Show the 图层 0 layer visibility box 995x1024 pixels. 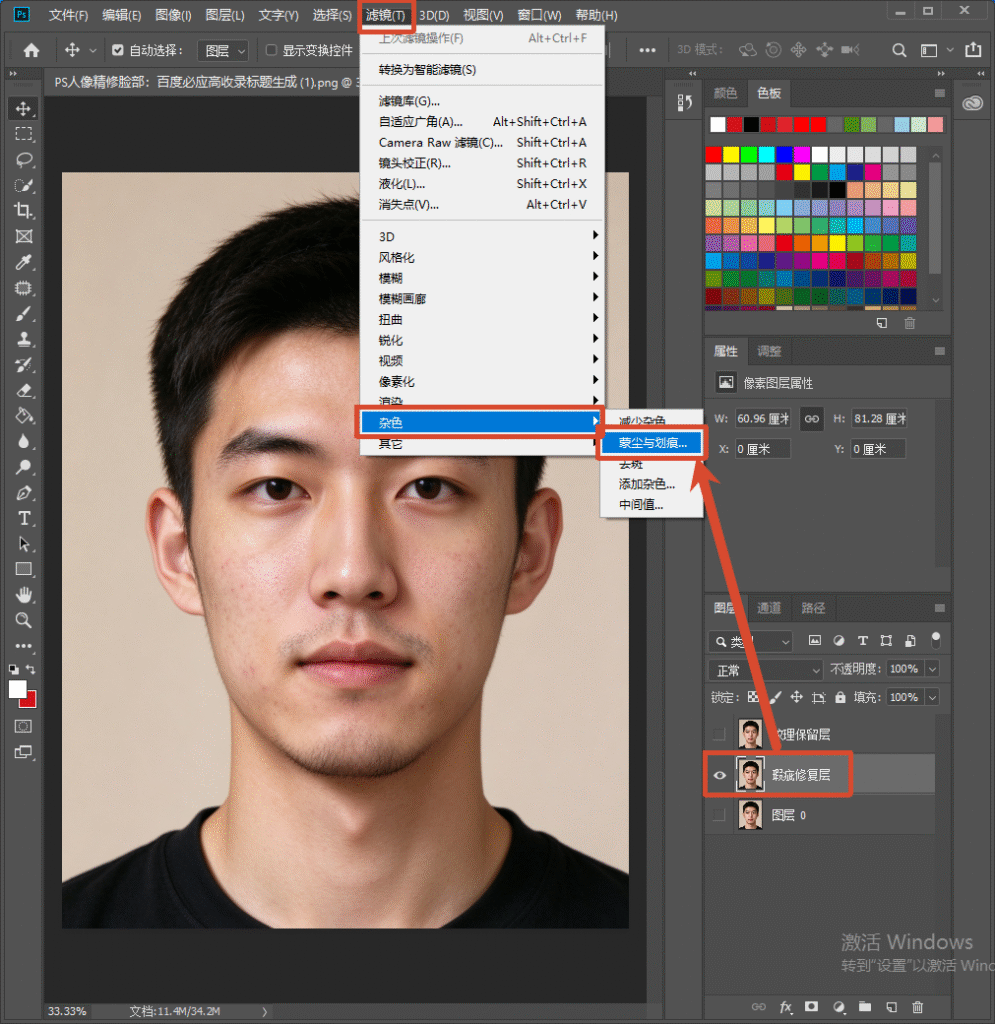click(719, 815)
